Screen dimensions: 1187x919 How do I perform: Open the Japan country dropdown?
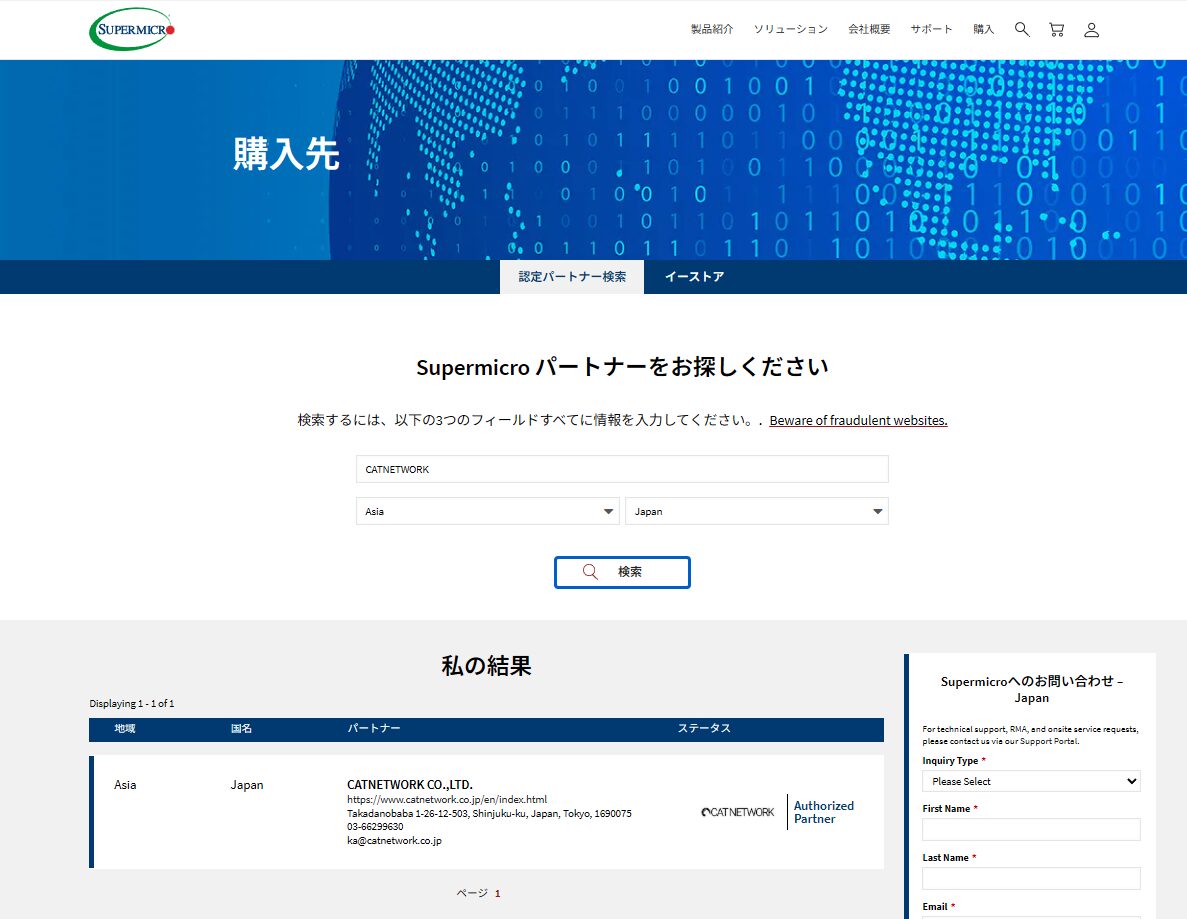pos(756,510)
